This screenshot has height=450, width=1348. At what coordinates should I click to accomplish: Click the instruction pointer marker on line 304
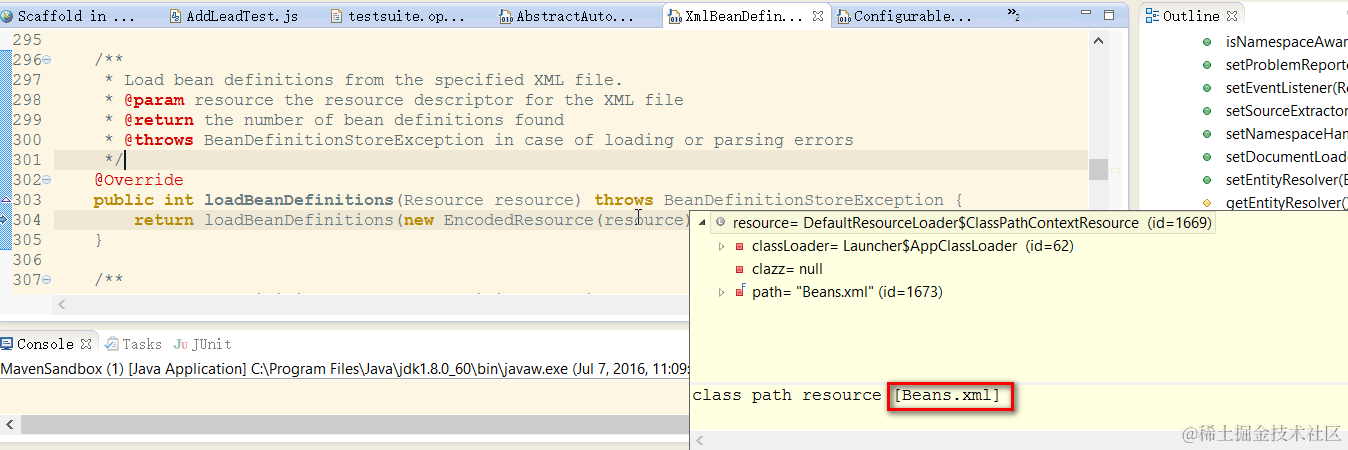click(x=5, y=220)
